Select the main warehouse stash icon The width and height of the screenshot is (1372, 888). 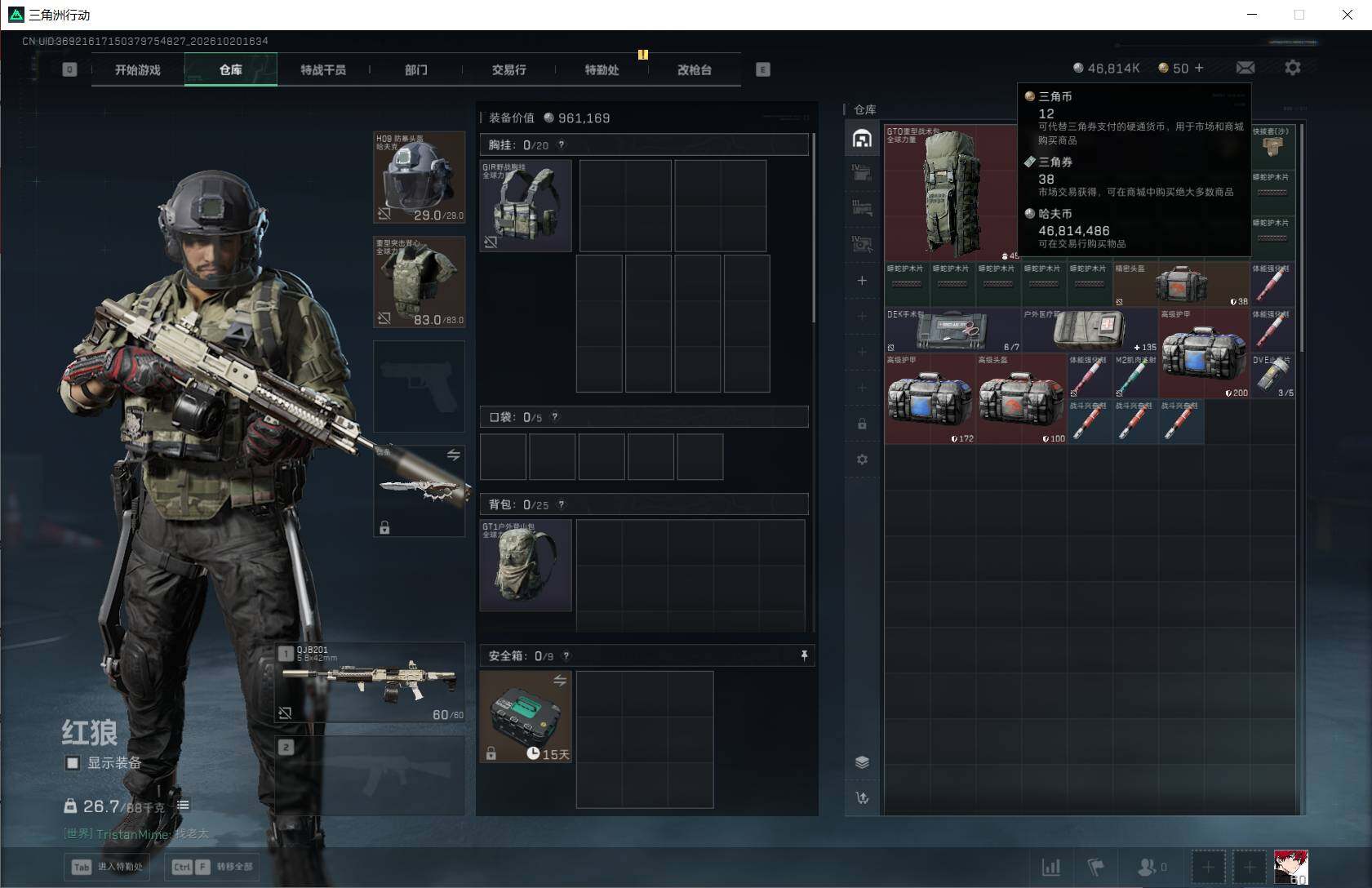(862, 139)
